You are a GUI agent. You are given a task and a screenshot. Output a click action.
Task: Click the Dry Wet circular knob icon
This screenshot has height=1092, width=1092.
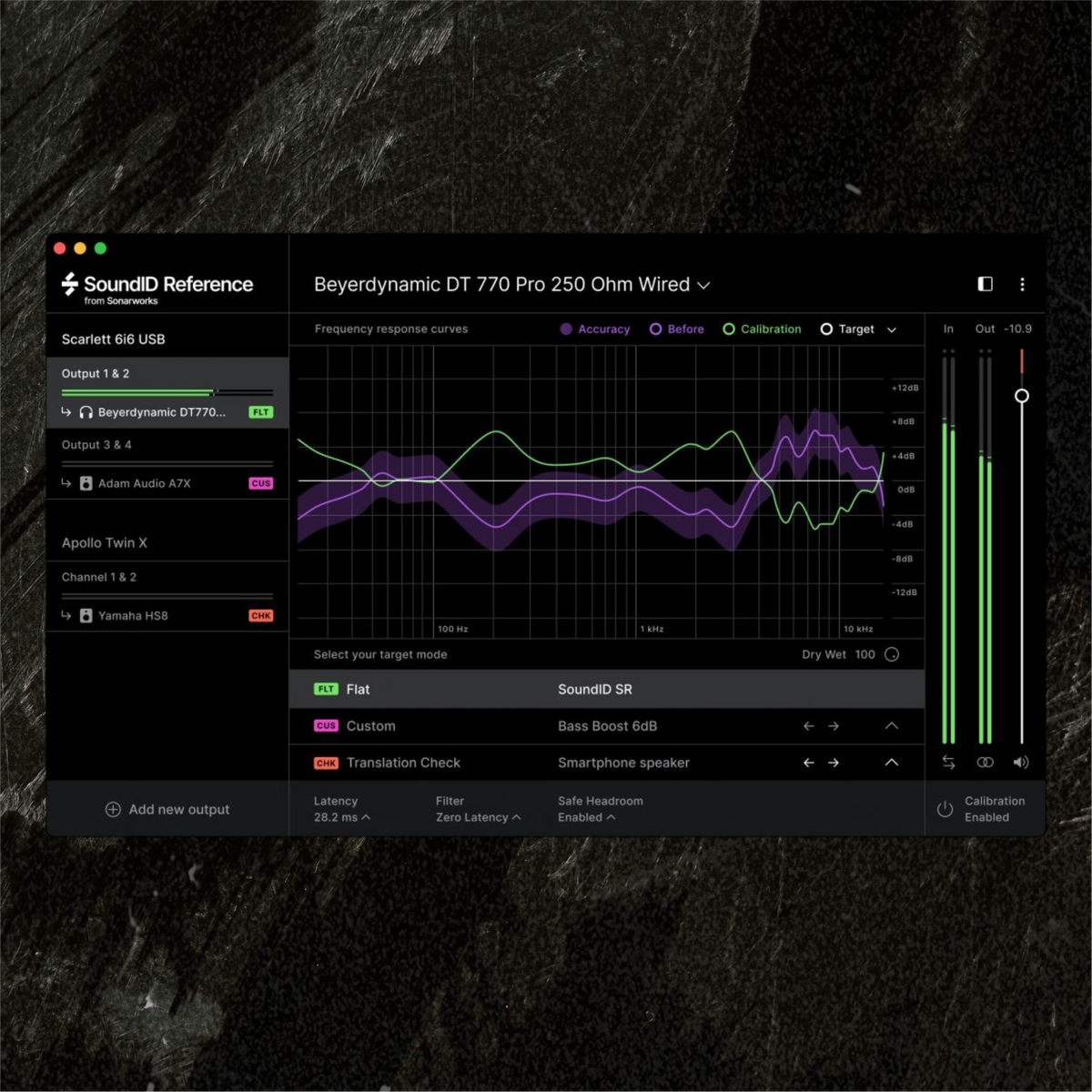892,654
